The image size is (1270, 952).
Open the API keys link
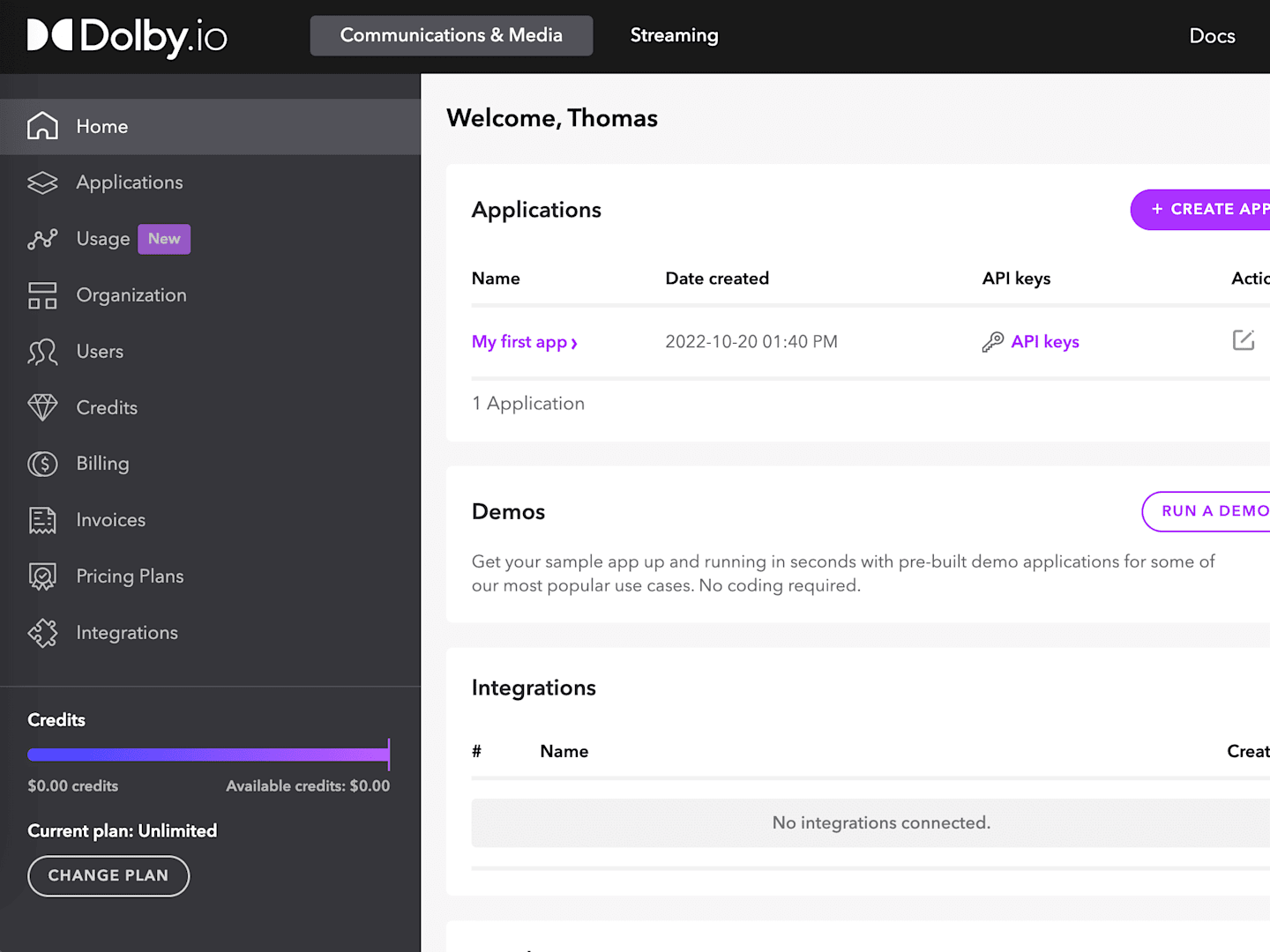point(1045,342)
